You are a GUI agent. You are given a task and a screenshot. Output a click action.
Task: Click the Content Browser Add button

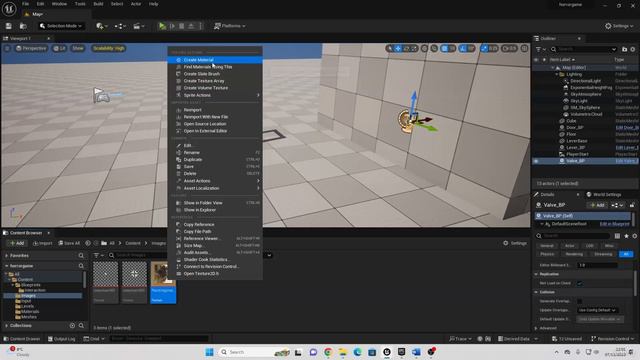[x=17, y=243]
